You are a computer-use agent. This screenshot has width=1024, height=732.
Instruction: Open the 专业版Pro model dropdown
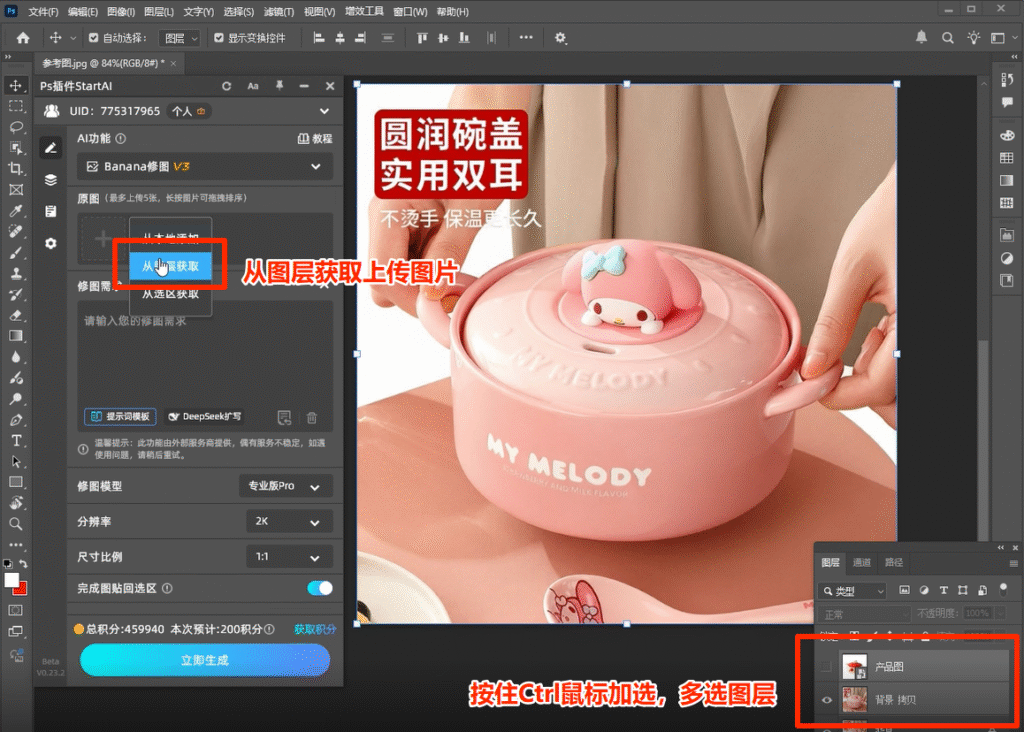click(x=286, y=486)
